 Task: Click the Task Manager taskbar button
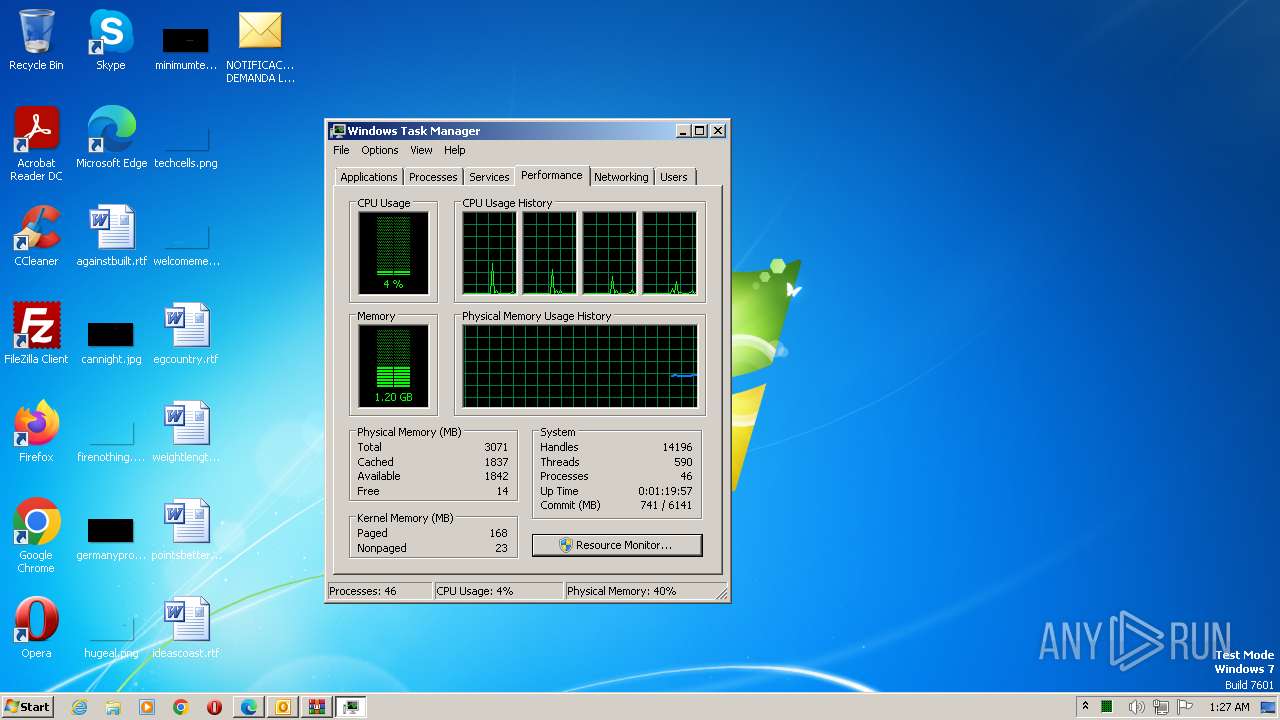350,707
